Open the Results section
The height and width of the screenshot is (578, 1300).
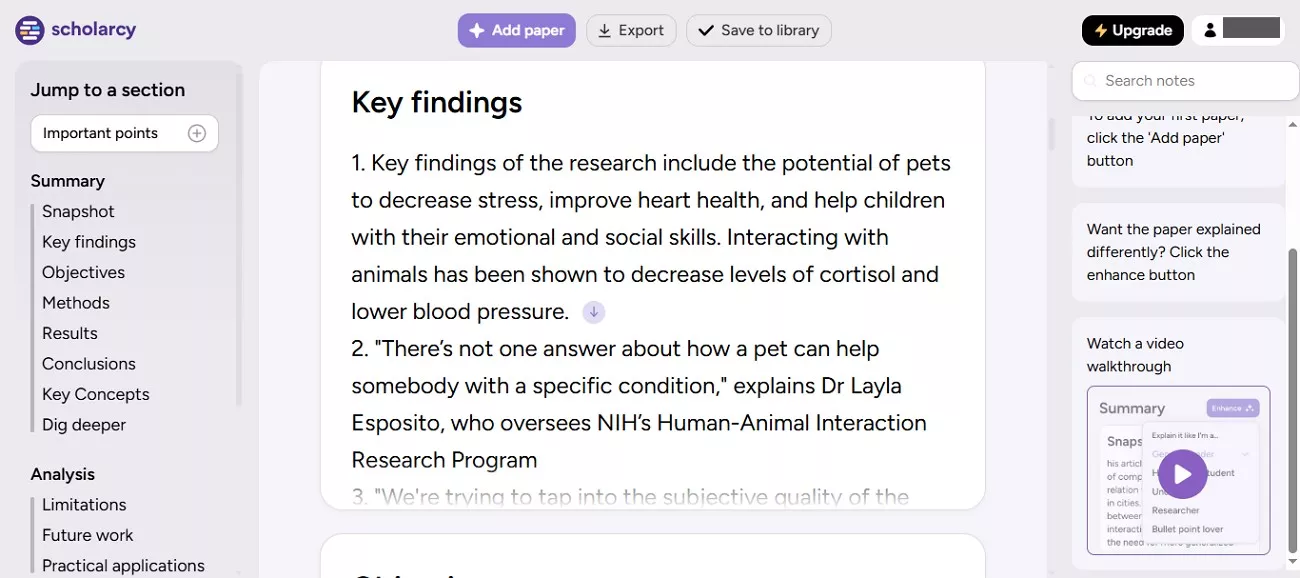click(x=70, y=333)
